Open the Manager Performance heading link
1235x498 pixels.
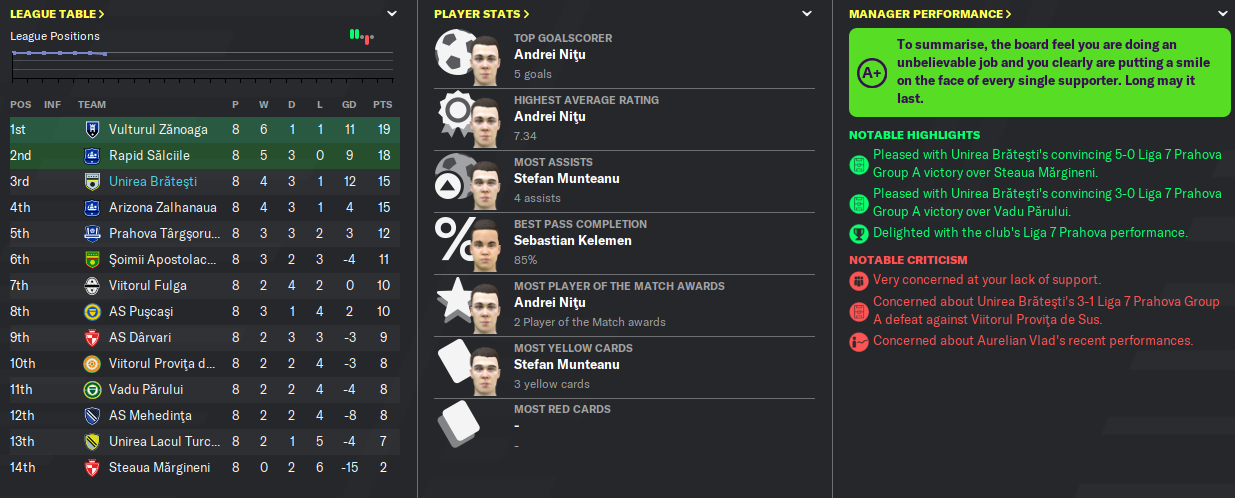[x=930, y=14]
